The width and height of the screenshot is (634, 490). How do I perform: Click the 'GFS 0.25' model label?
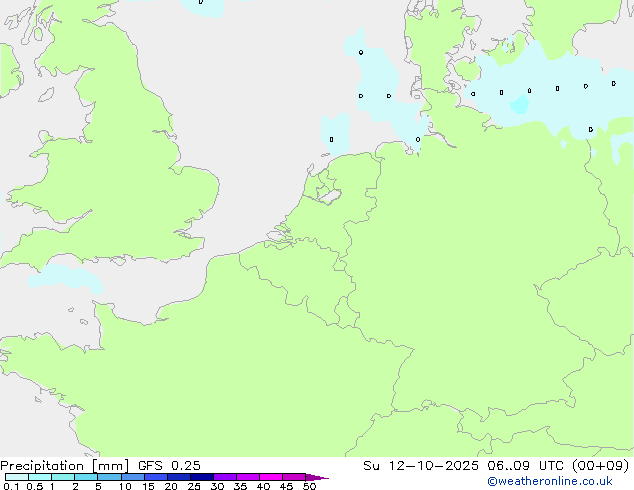click(169, 466)
